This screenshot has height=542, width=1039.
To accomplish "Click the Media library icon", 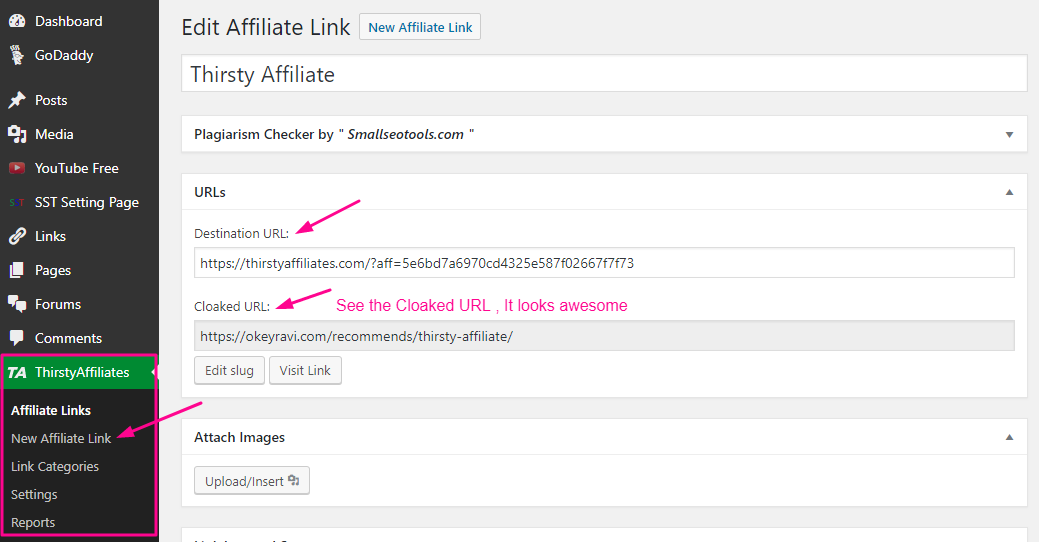I will (x=17, y=134).
